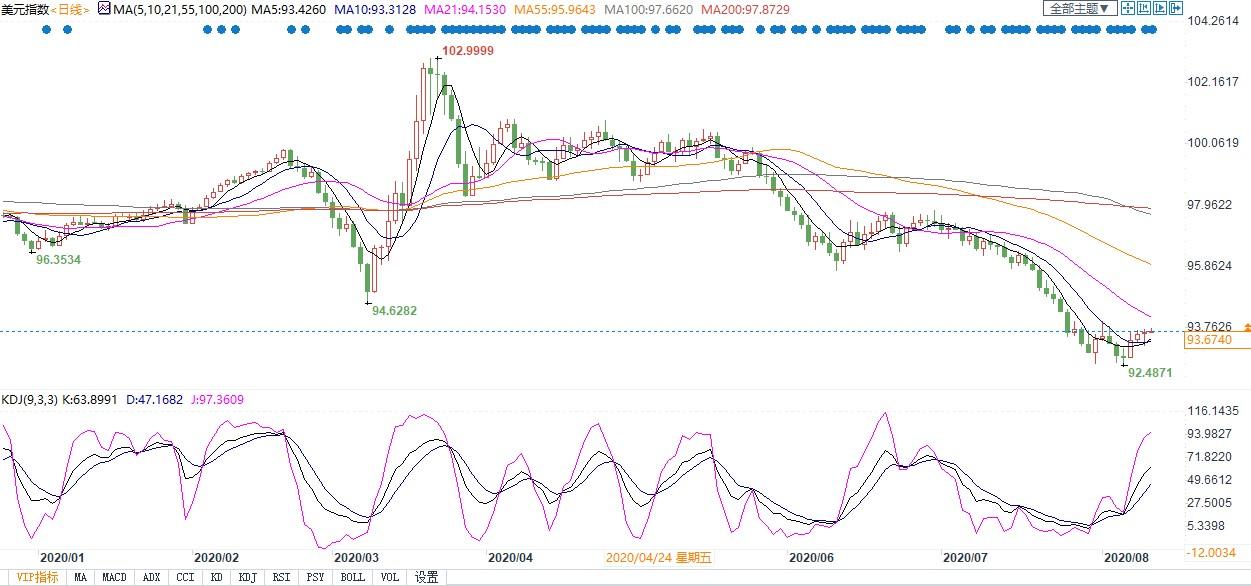
Task: Select the KDJ indicator tab
Action: [247, 577]
